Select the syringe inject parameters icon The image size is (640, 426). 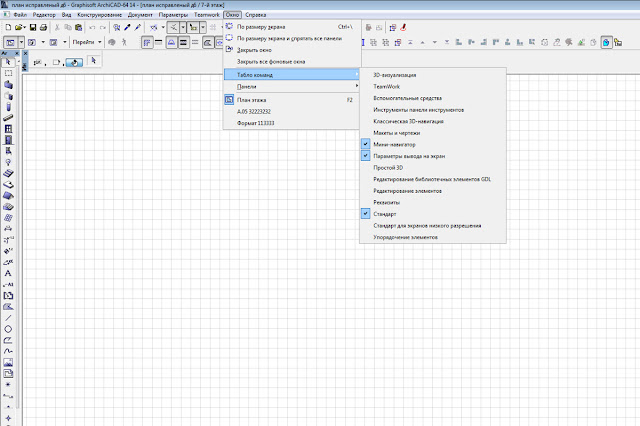138,27
